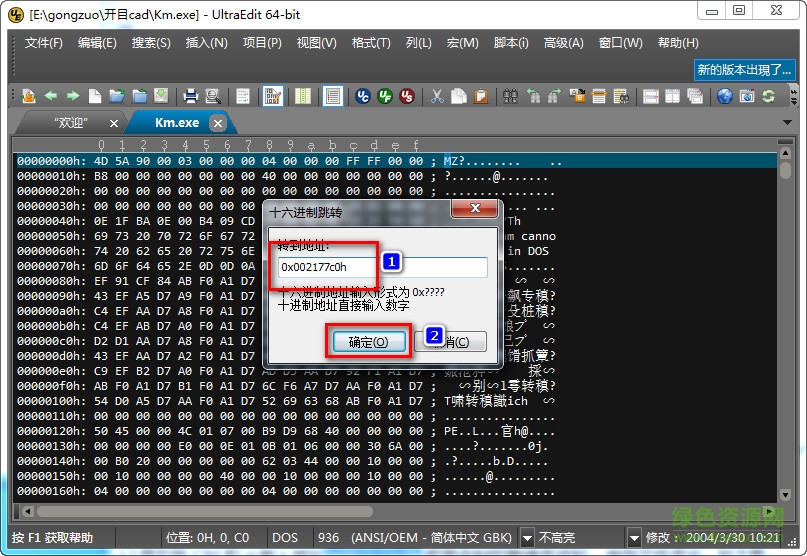Click the first toolbar icon with orange figure
Image resolution: width=807 pixels, height=556 pixels.
click(x=29, y=96)
